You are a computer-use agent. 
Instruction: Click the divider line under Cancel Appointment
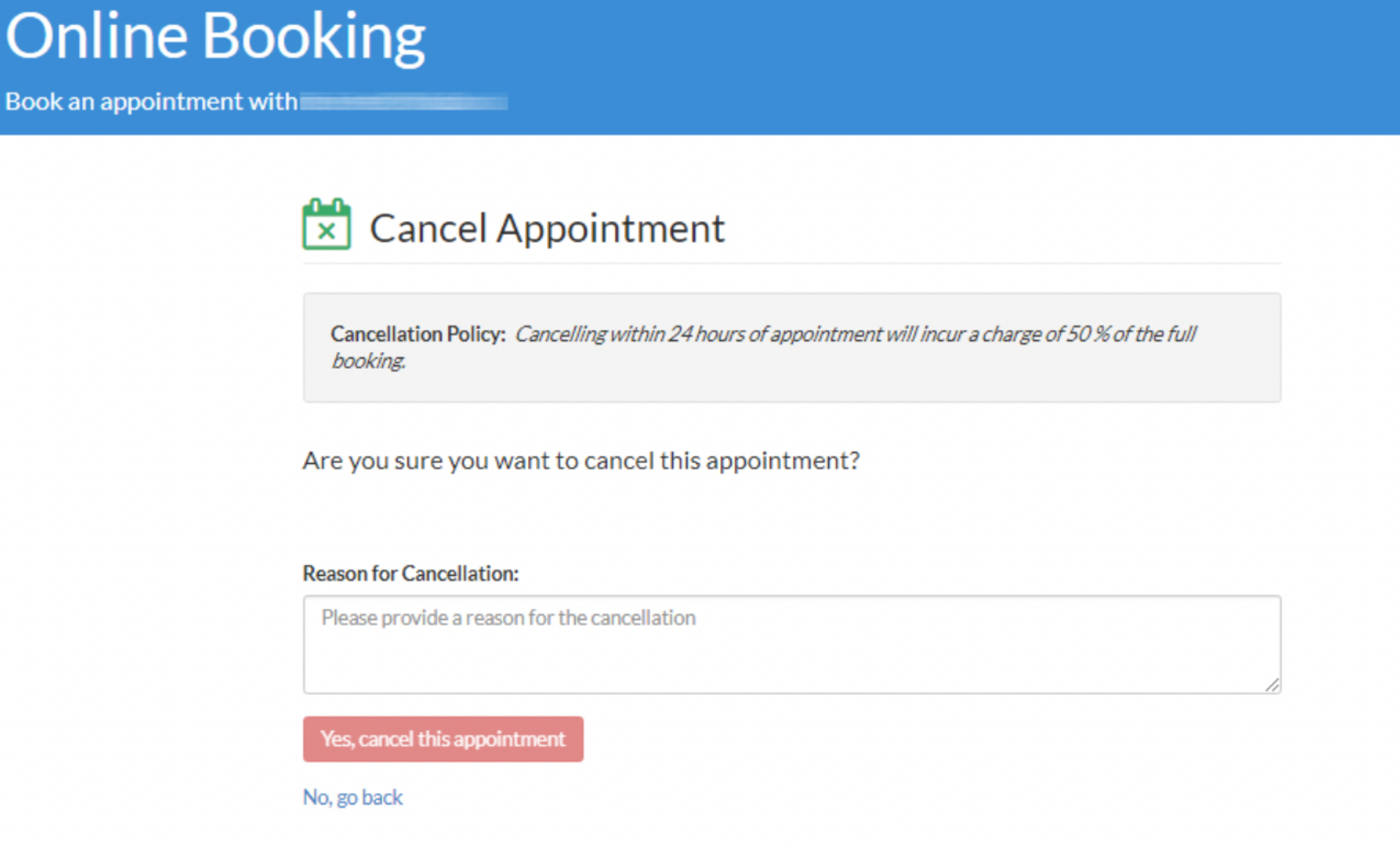(x=792, y=263)
